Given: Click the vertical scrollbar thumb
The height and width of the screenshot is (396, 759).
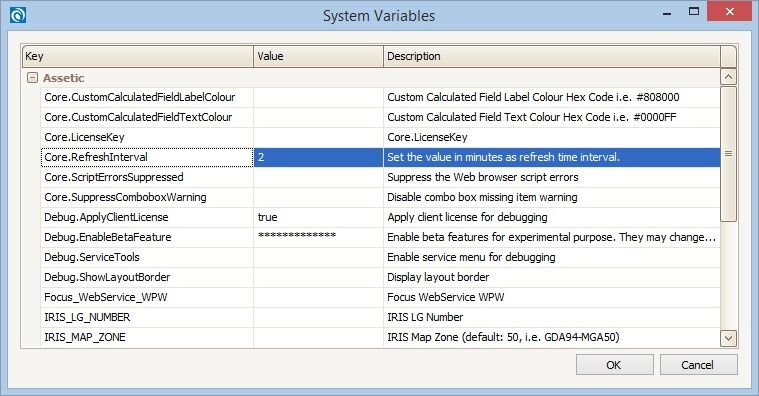Looking at the screenshot, I should point(728,154).
